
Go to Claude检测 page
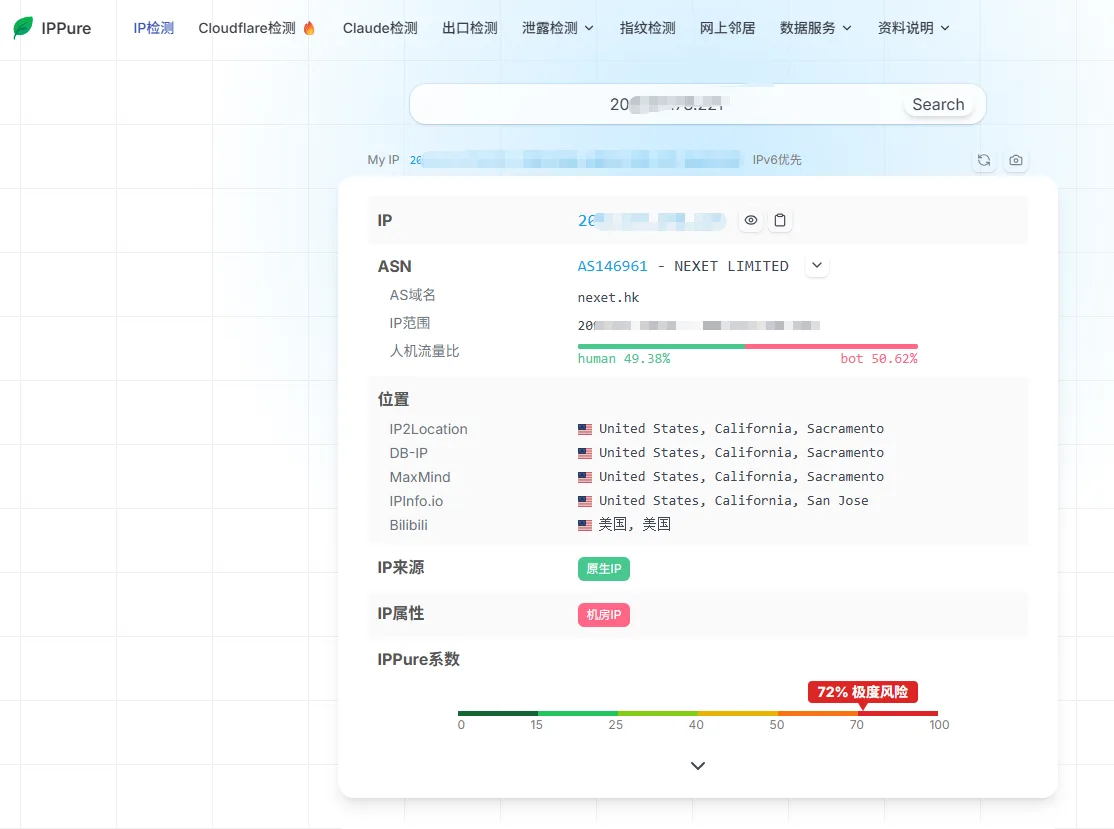(380, 28)
